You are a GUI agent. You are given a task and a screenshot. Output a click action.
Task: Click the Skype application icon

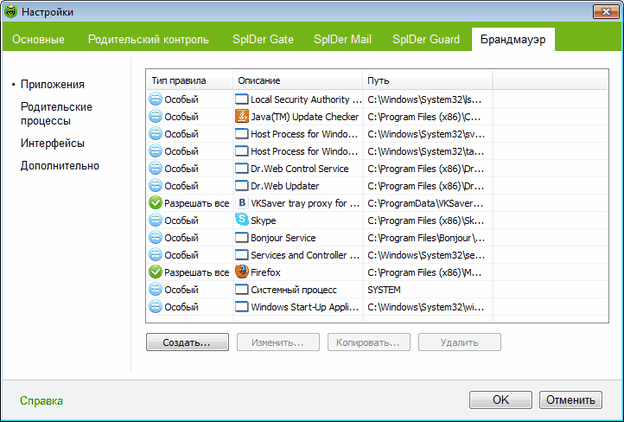[x=242, y=220]
